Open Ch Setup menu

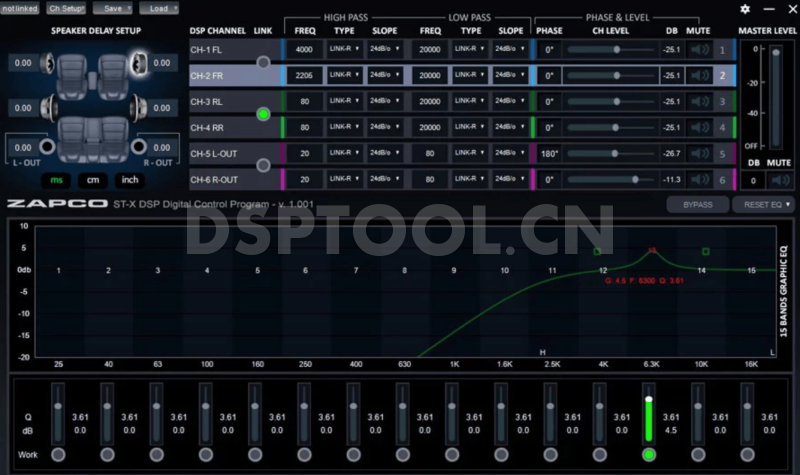pyautogui.click(x=66, y=8)
